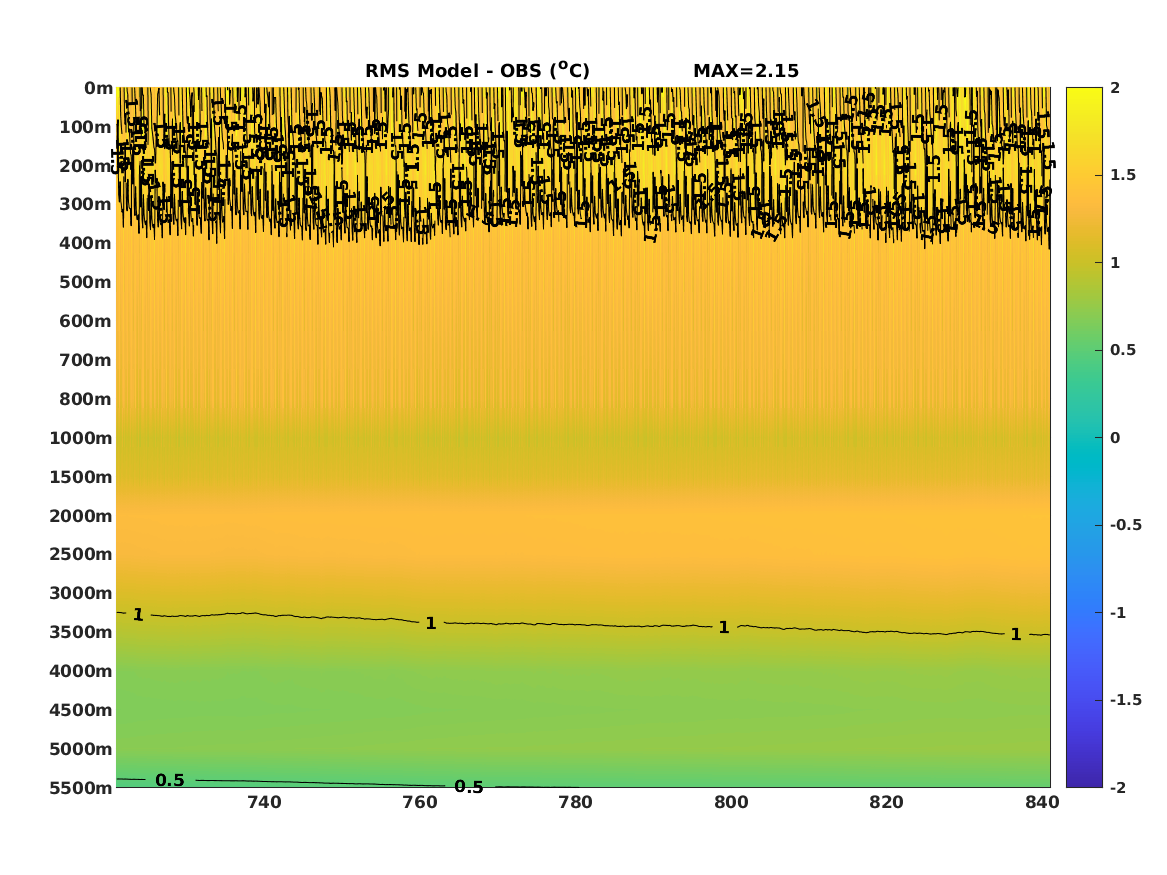Click the '3500m' depth axis label
This screenshot has width=1167, height=875.
click(x=81, y=632)
